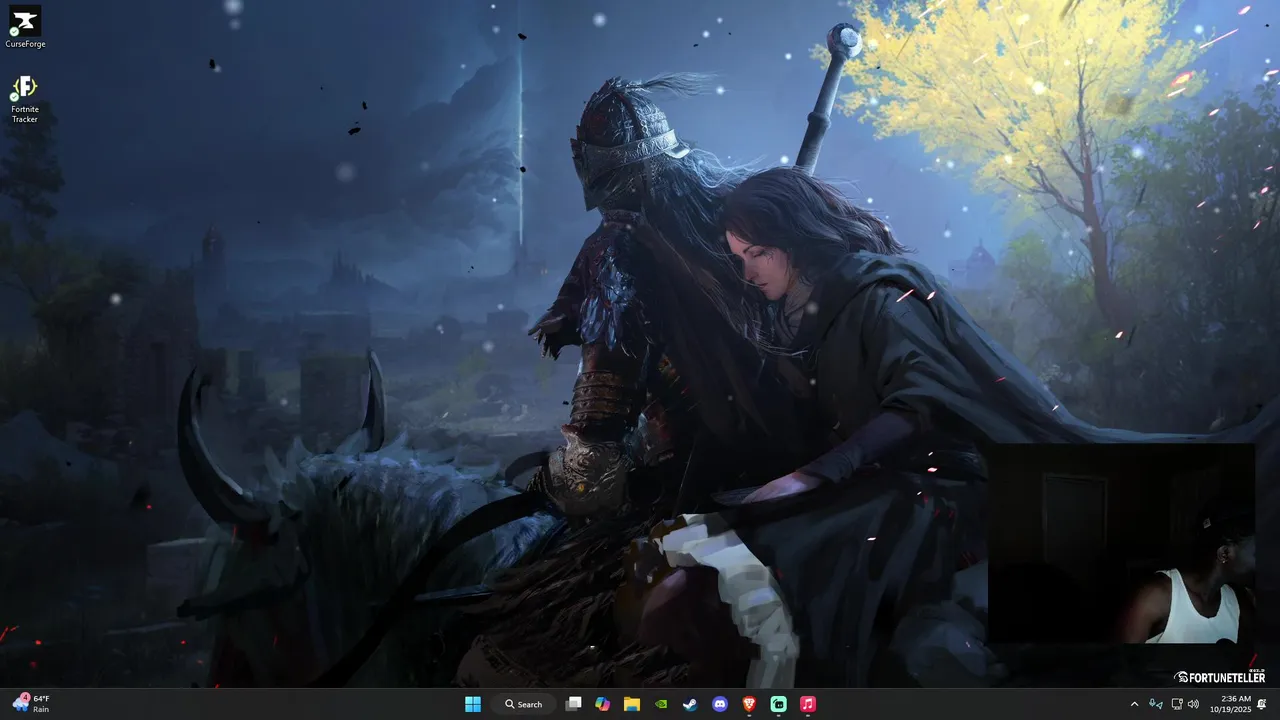Click the taskbar Search box

(524, 704)
